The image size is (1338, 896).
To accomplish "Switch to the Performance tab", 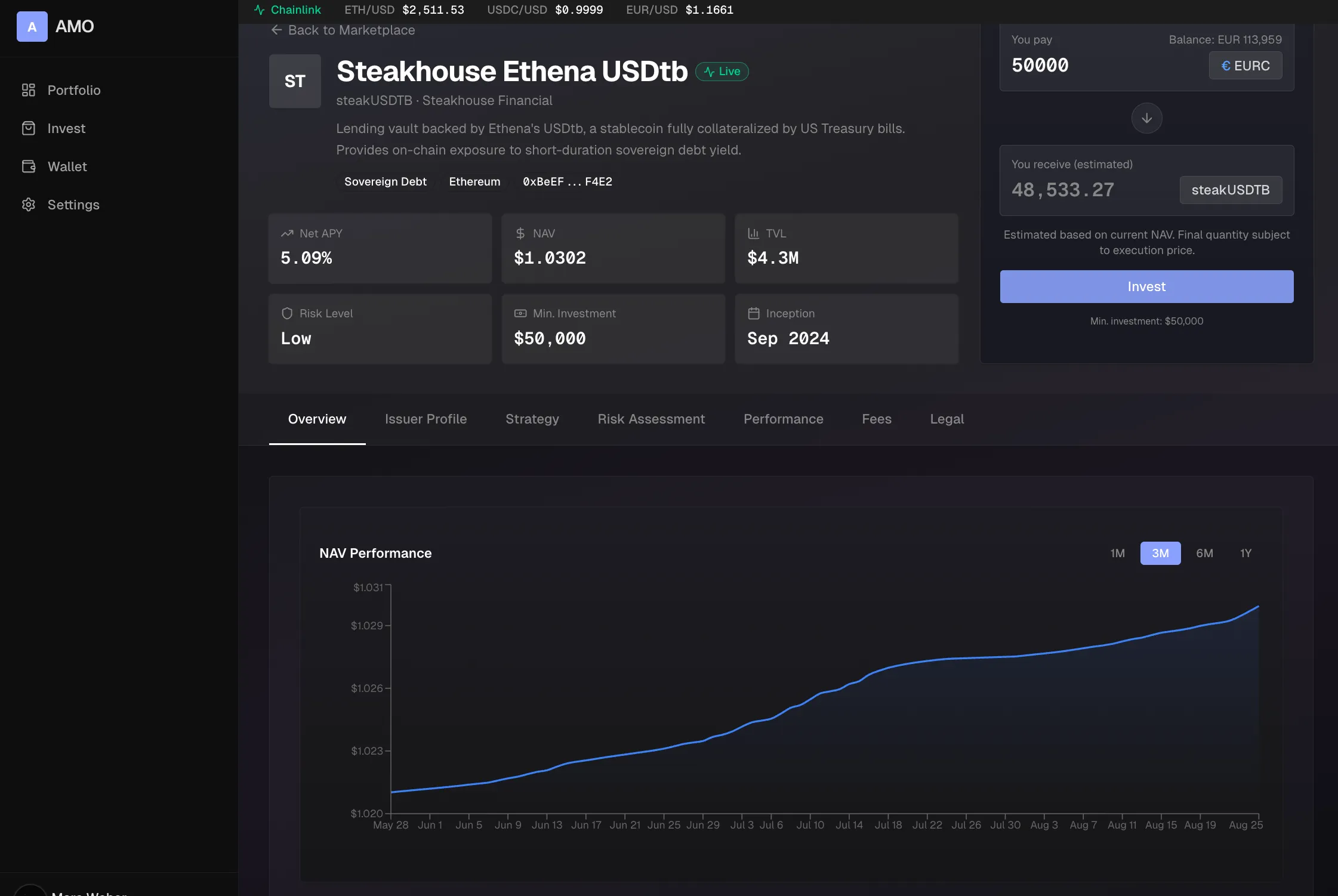I will click(x=783, y=419).
